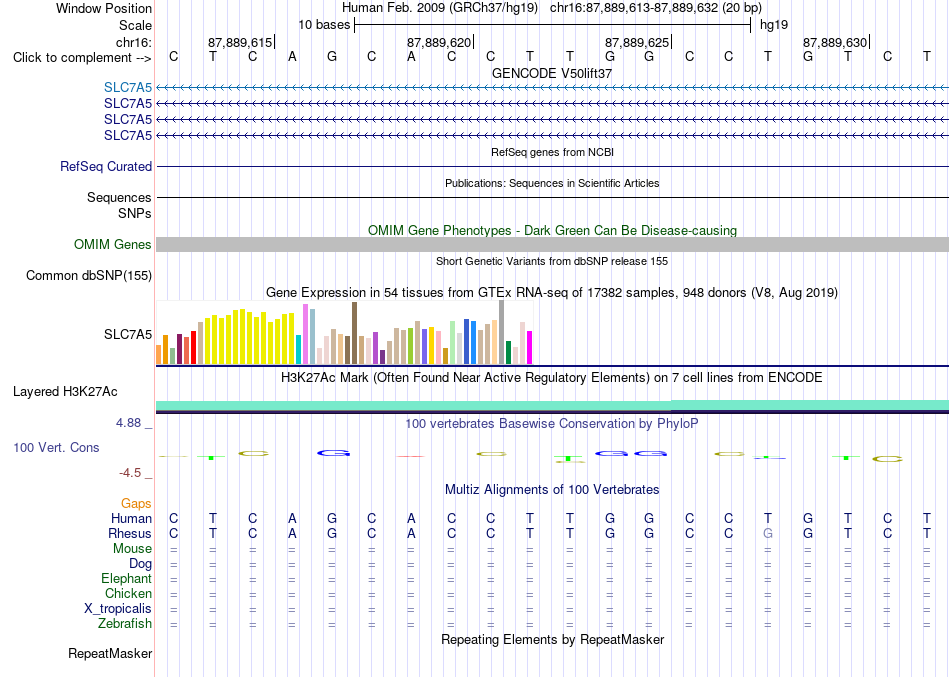Click the Publications Sequences track line
950x677 pixels.
click(552, 197)
